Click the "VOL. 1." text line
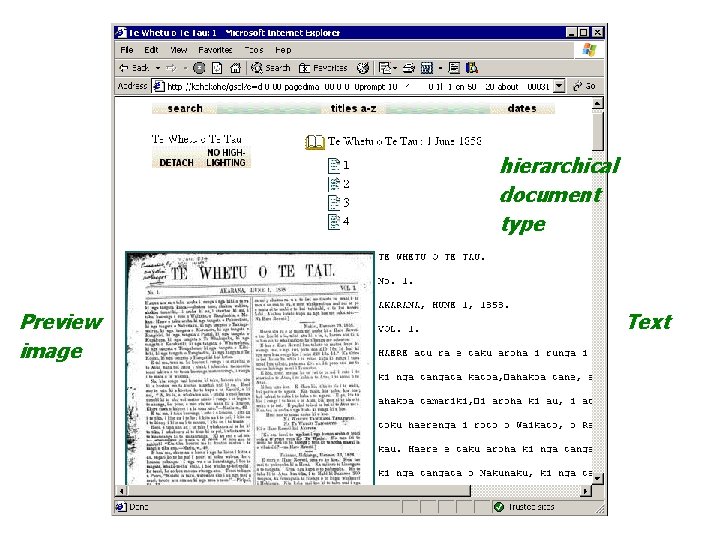 (x=399, y=329)
